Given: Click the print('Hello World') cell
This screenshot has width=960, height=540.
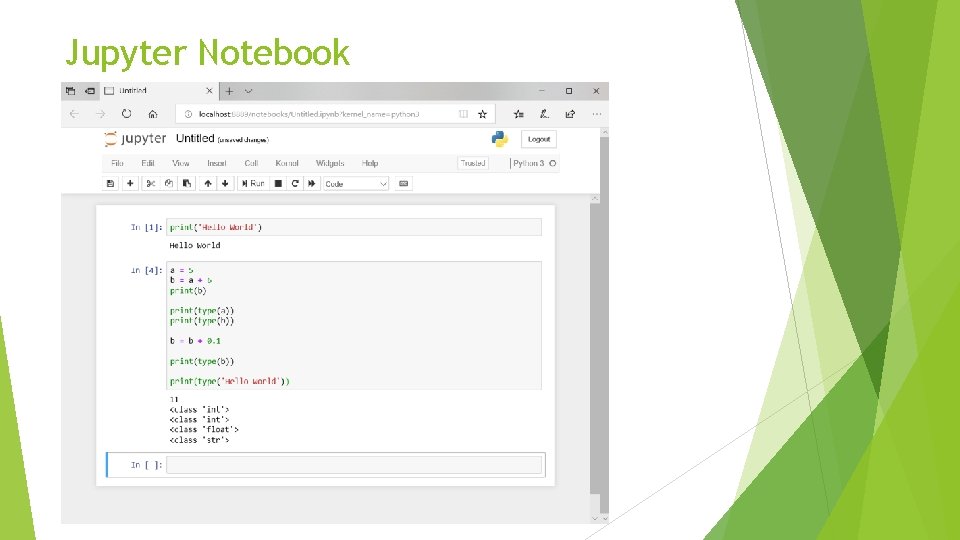Looking at the screenshot, I should 354,227.
